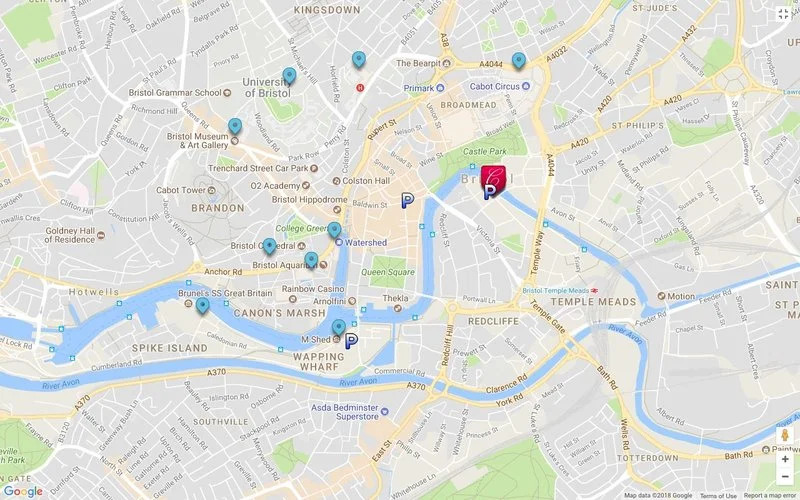Click the red hotel marker near Castle Park

point(493,177)
